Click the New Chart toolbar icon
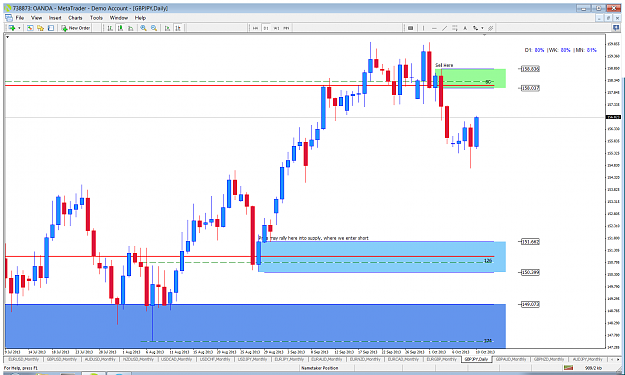The width and height of the screenshot is (625, 375). (12, 28)
